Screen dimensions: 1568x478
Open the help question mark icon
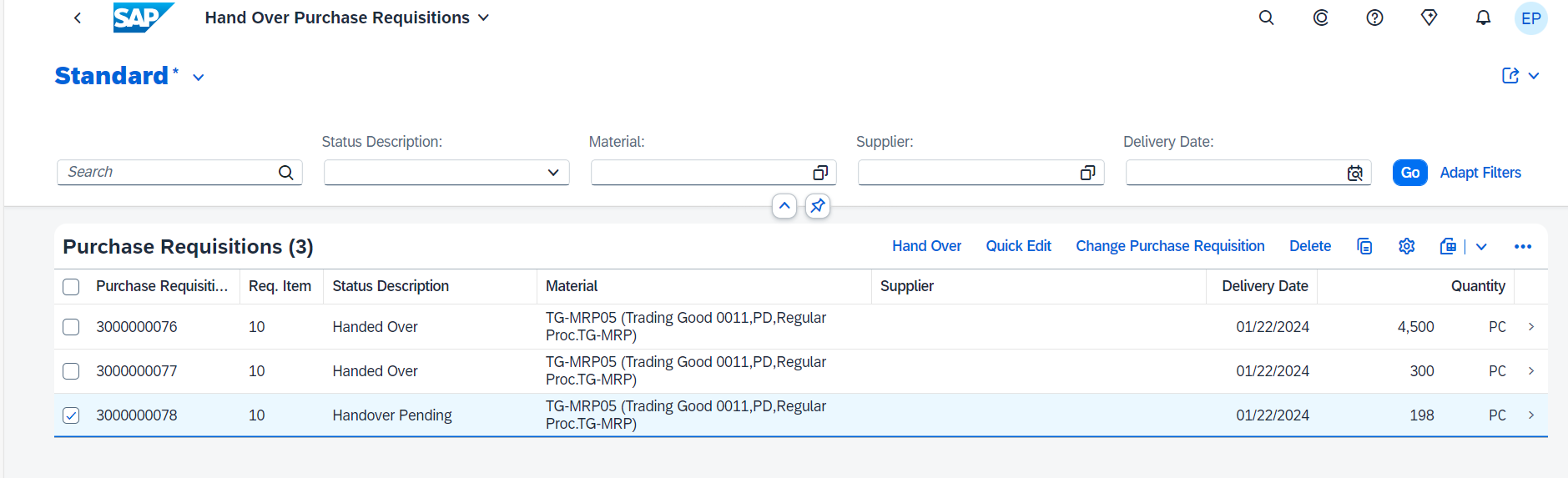[1374, 18]
